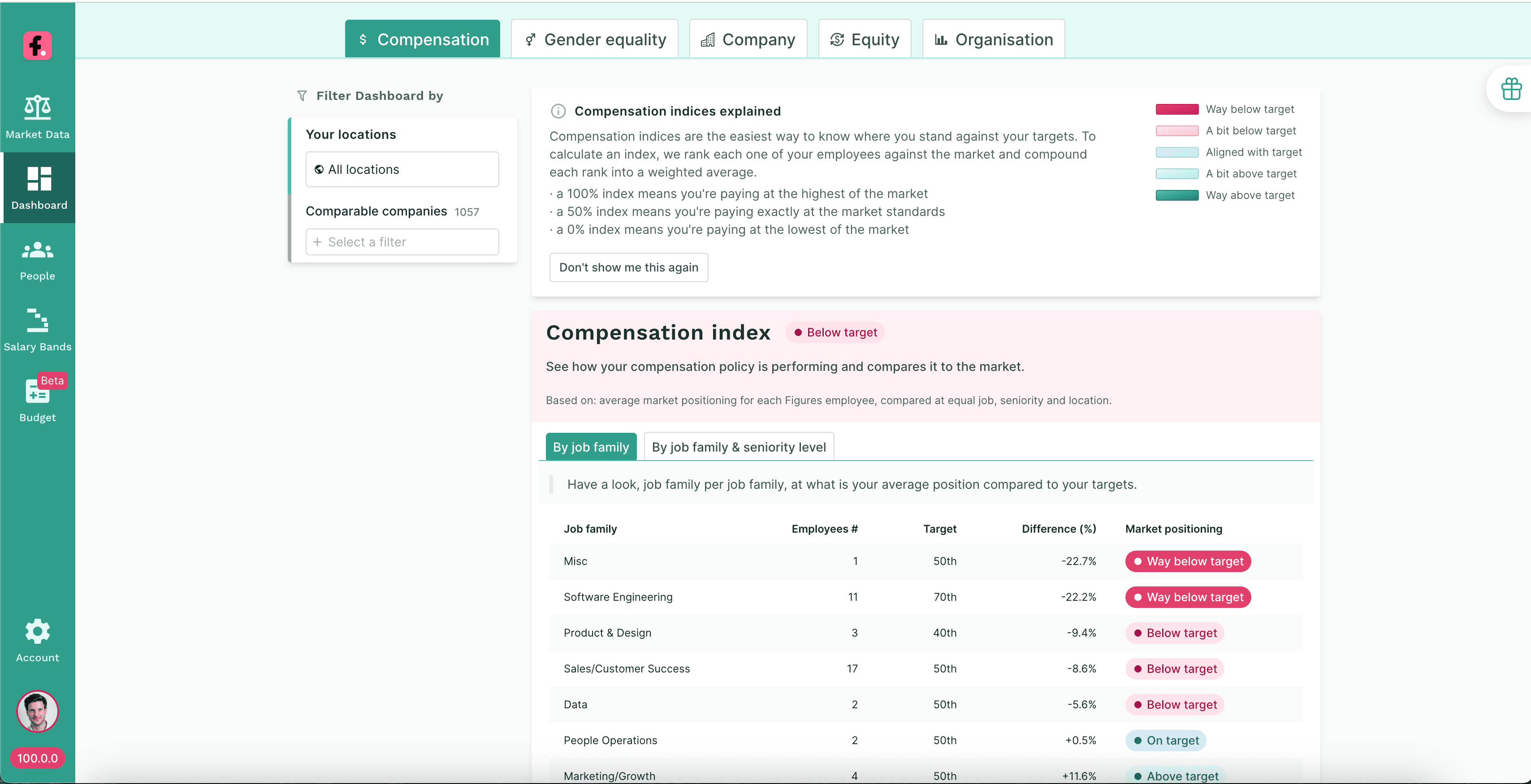
Task: Click the gift box icon top right
Action: (x=1509, y=89)
